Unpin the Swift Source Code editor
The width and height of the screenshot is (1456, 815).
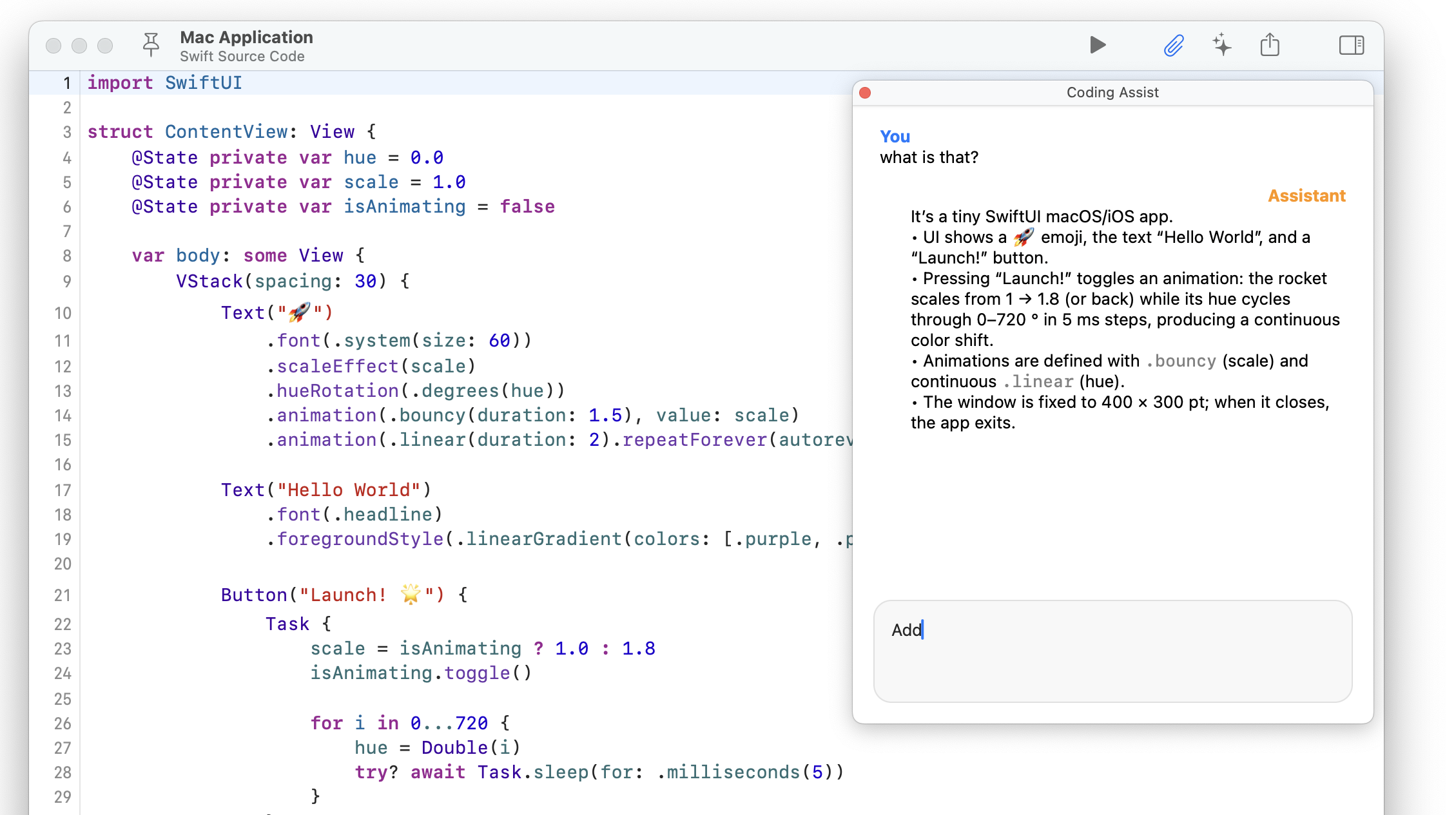(x=151, y=45)
